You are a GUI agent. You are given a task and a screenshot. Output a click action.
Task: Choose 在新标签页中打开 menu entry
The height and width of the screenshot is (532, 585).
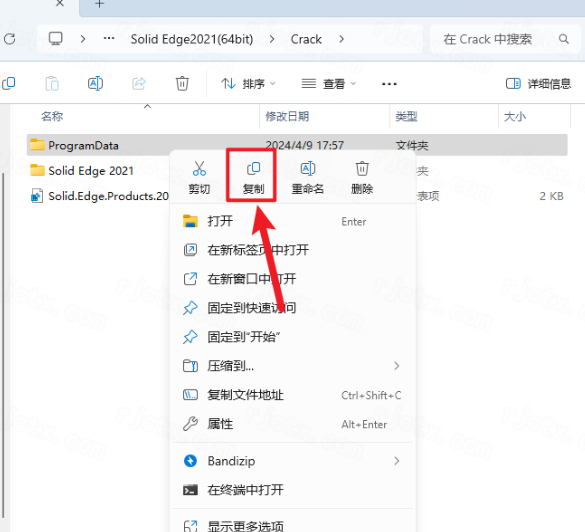tap(293, 250)
